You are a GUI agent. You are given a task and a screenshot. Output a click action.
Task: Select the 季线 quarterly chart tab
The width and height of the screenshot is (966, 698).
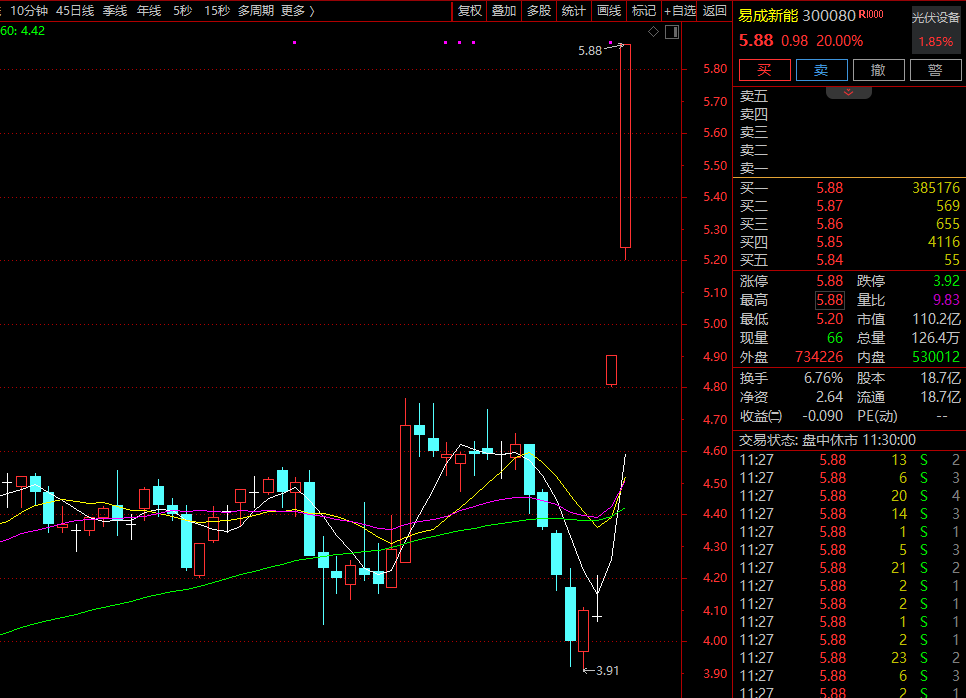tap(115, 10)
